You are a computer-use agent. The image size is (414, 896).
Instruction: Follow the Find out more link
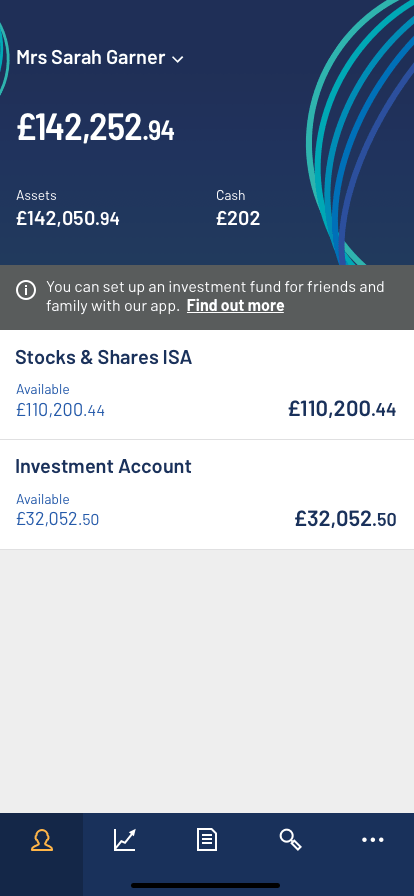point(235,306)
